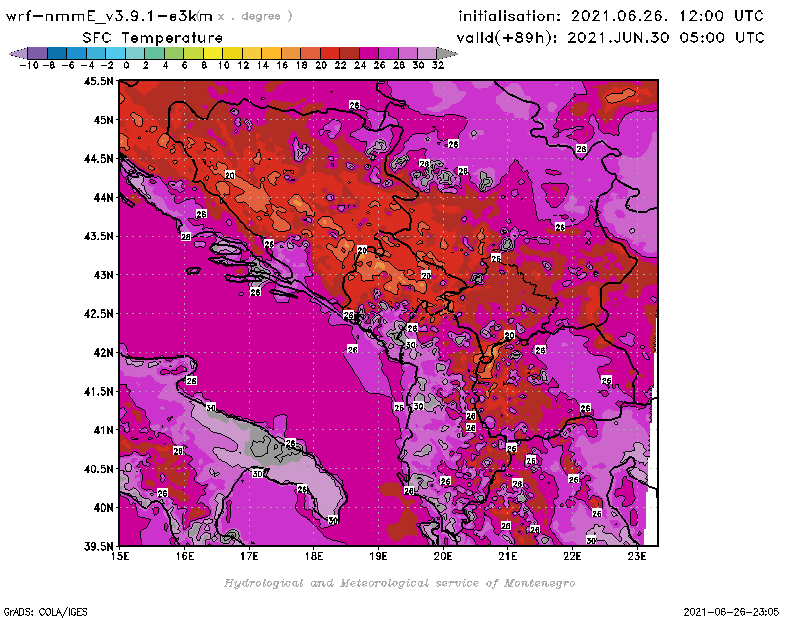This screenshot has height=618, width=800.
Task: Click the legend swatch between 28 and 30
Action: [x=407, y=53]
